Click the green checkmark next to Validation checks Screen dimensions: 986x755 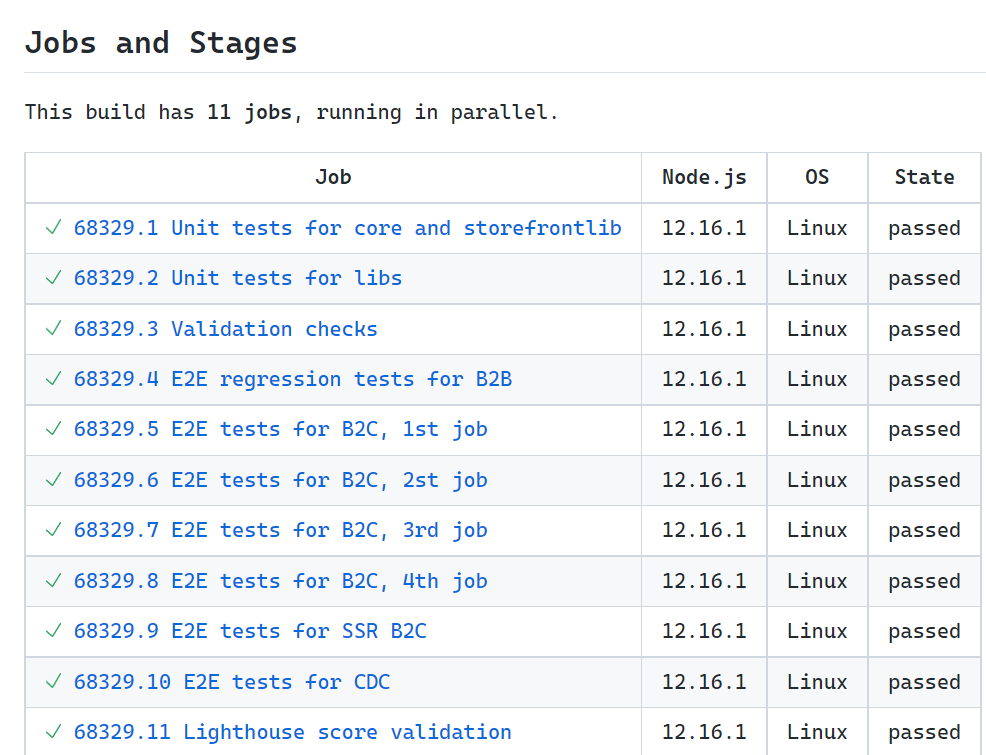pyautogui.click(x=54, y=329)
